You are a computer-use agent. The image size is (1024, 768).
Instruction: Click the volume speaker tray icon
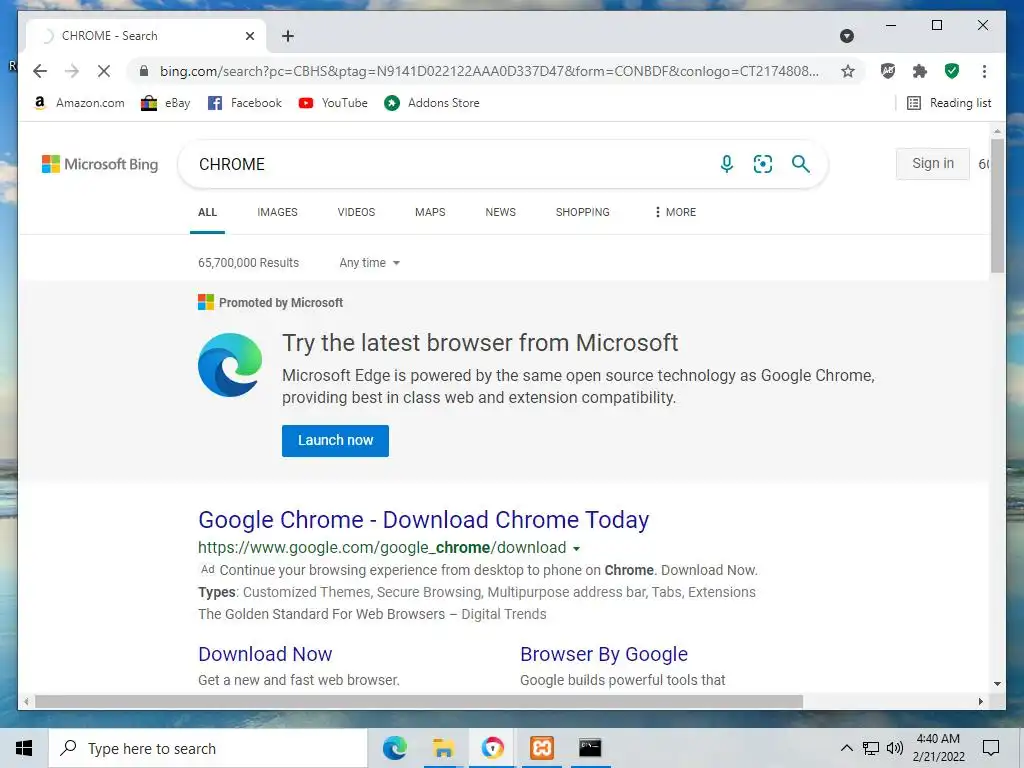tap(895, 748)
